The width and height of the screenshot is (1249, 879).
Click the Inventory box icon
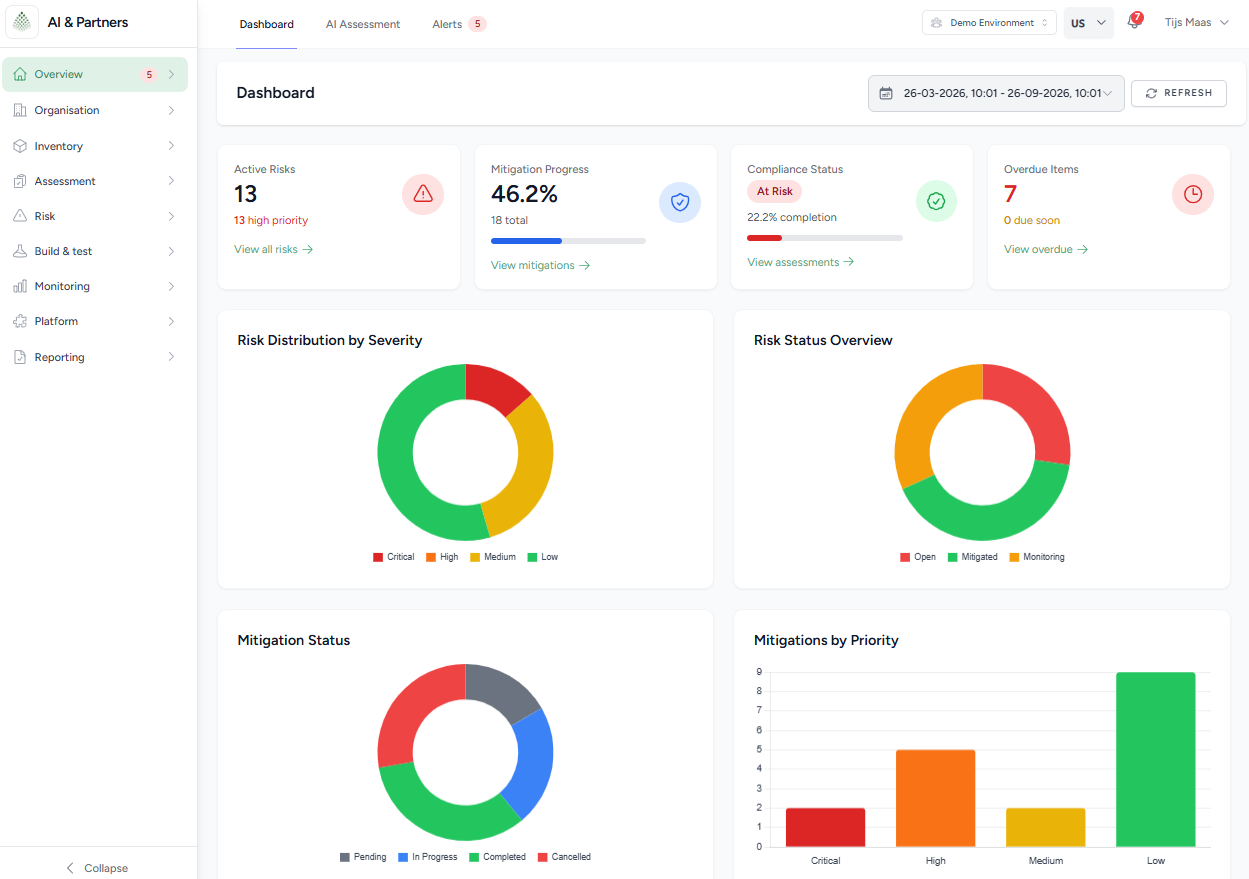(x=20, y=146)
